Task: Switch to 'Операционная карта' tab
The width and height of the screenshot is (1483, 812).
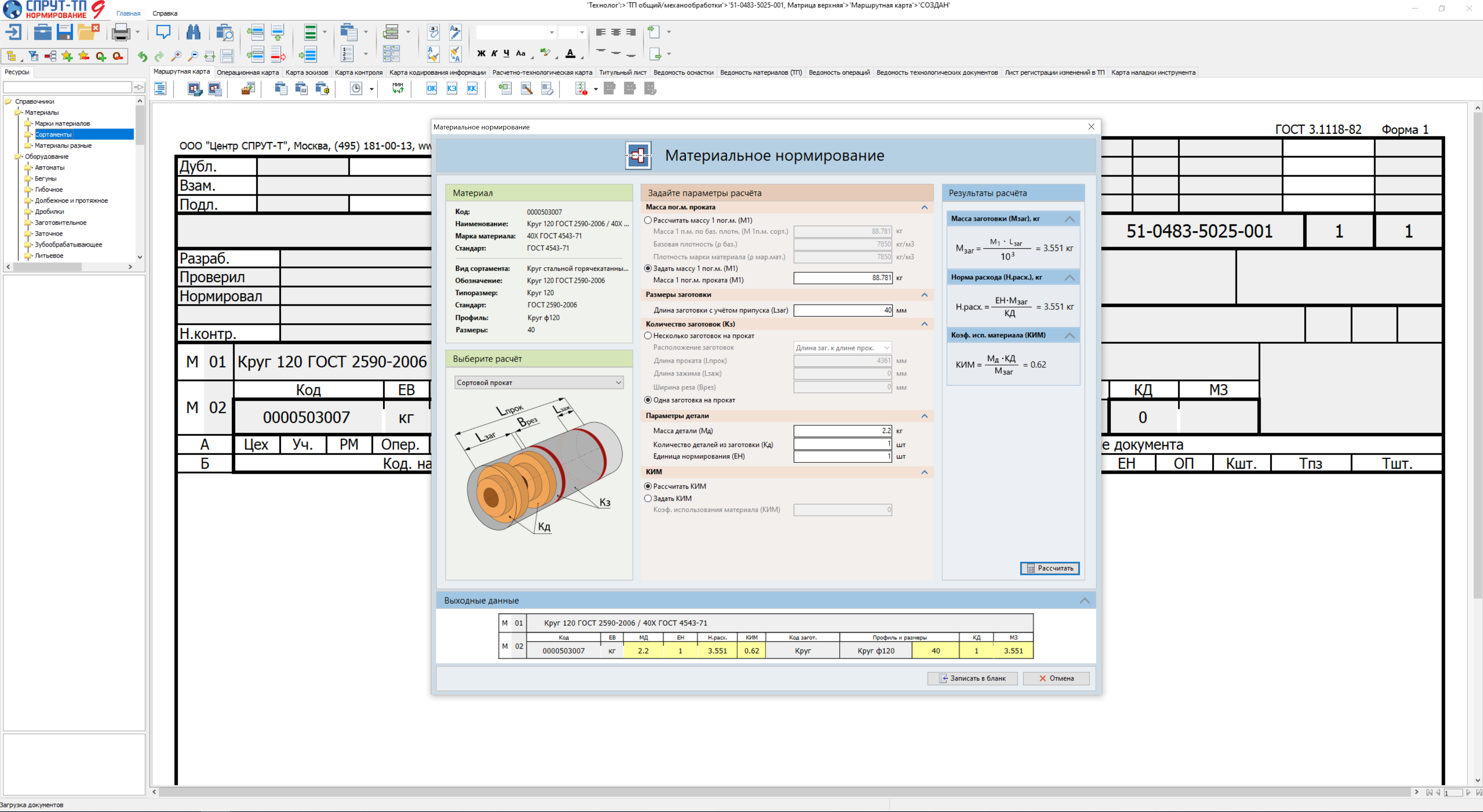Action: (248, 73)
